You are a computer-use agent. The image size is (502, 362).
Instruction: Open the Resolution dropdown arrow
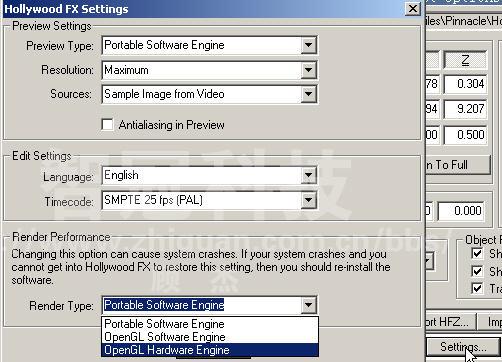point(308,70)
